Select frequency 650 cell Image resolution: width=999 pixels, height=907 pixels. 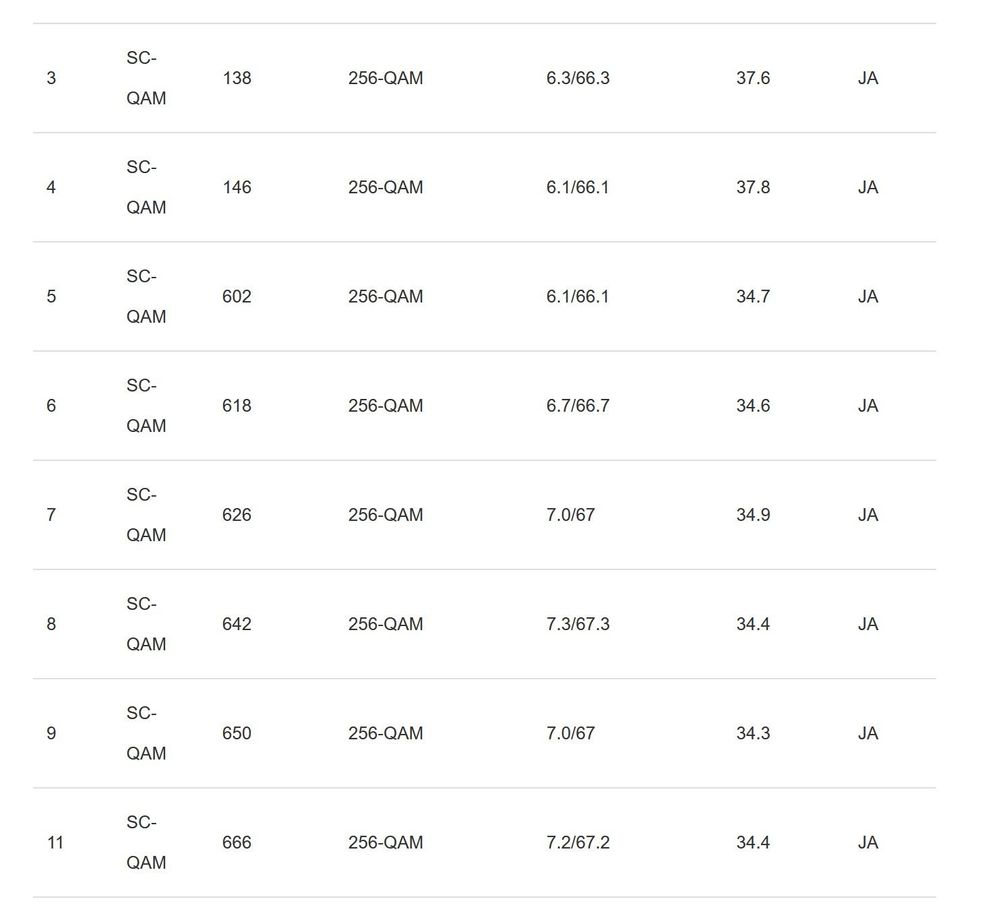237,733
